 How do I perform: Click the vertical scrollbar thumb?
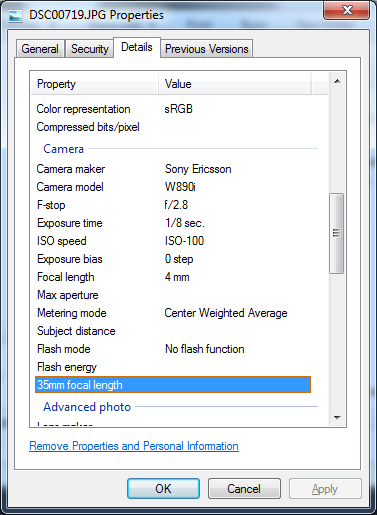tap(337, 233)
